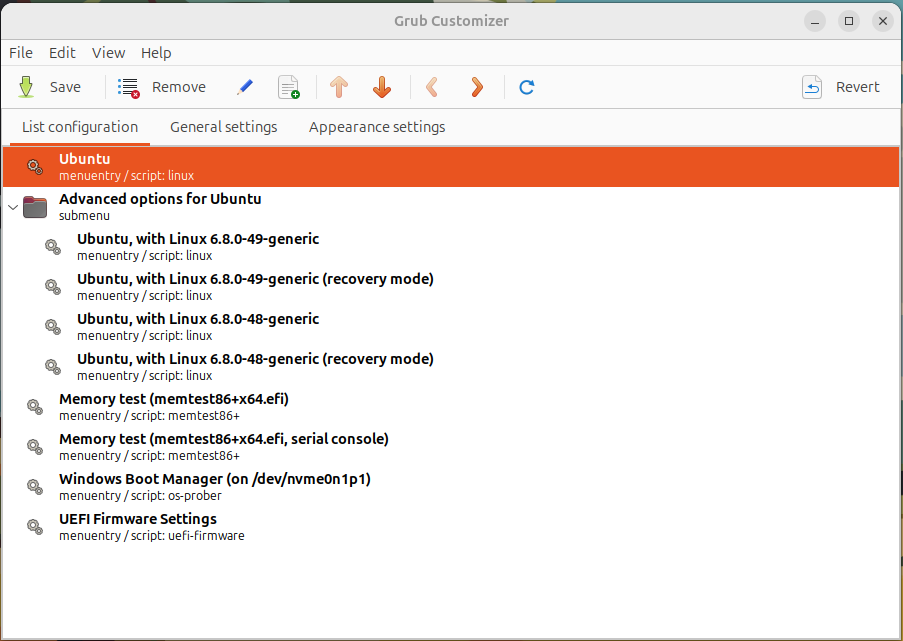Create a new entry with the document-plus icon

(288, 87)
